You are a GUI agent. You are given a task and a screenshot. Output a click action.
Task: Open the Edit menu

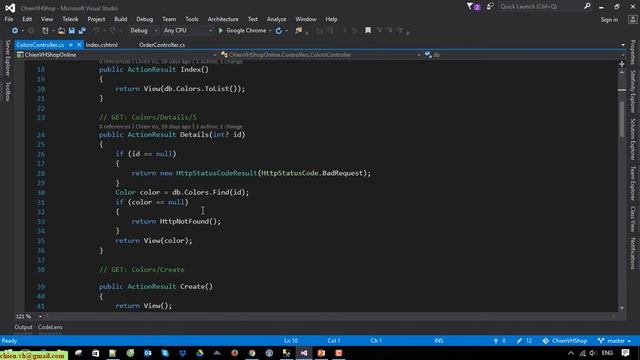pyautogui.click(x=27, y=19)
